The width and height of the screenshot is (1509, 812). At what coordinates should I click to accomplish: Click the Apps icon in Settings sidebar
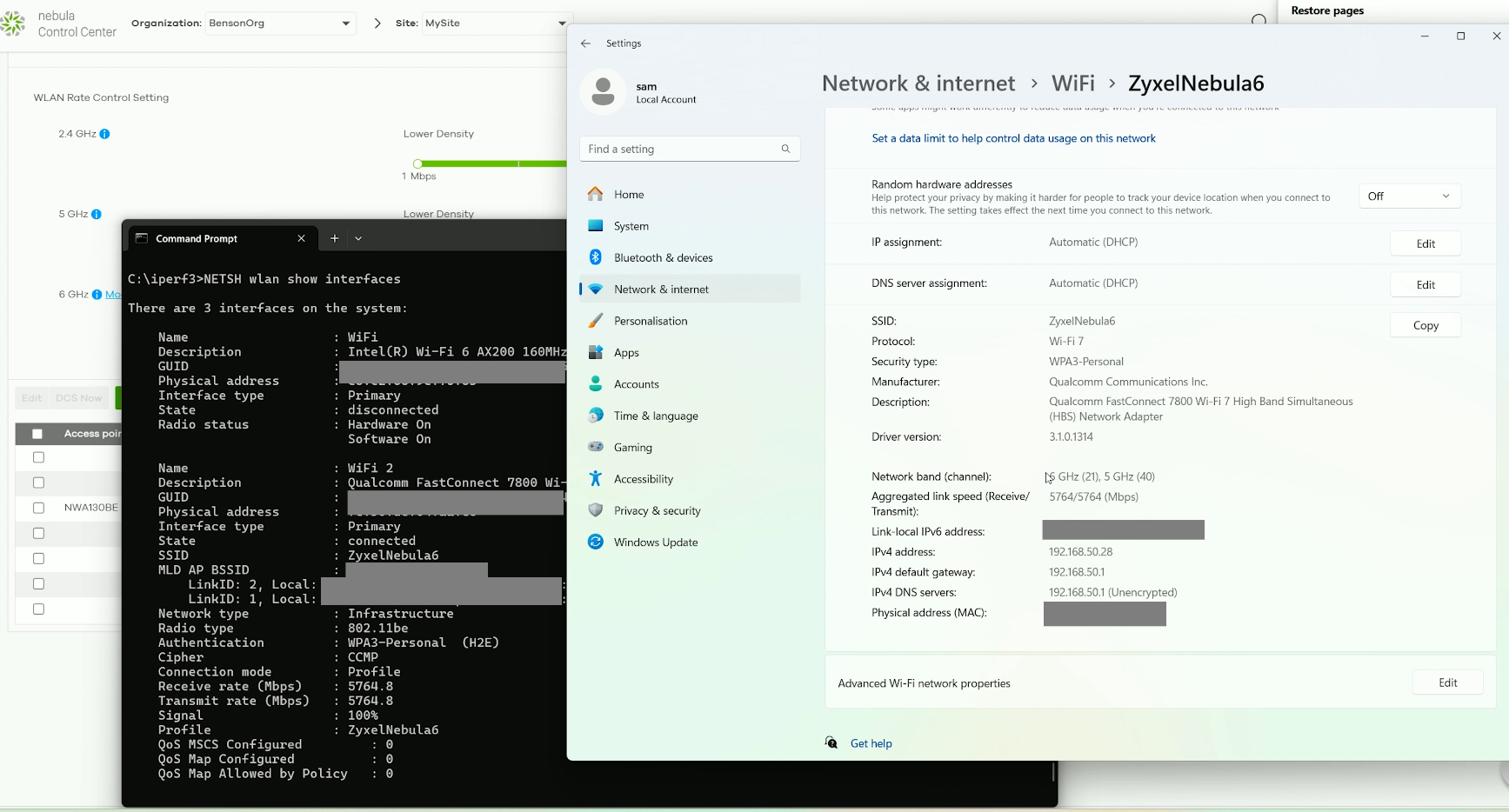point(595,352)
